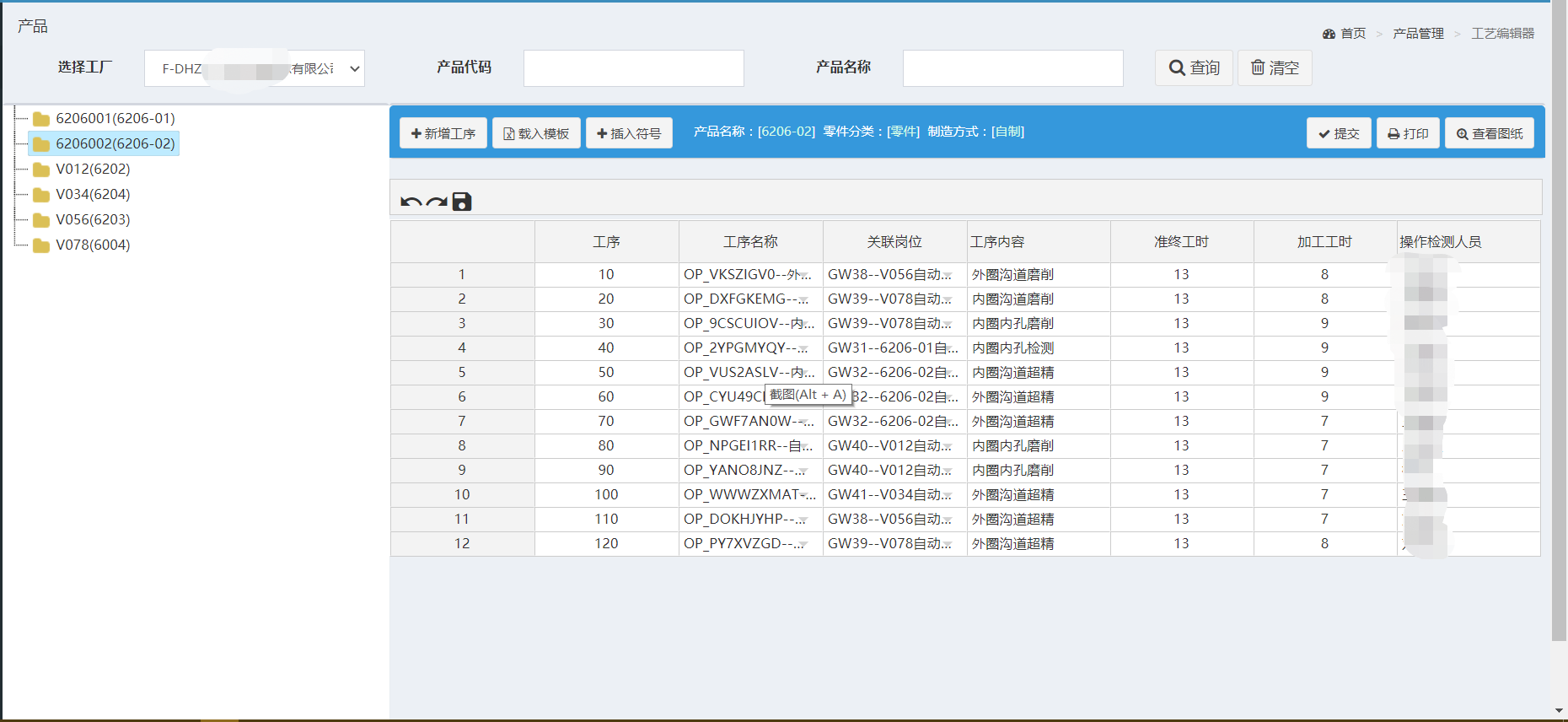
Task: Select row number 12 header cell
Action: coord(462,543)
